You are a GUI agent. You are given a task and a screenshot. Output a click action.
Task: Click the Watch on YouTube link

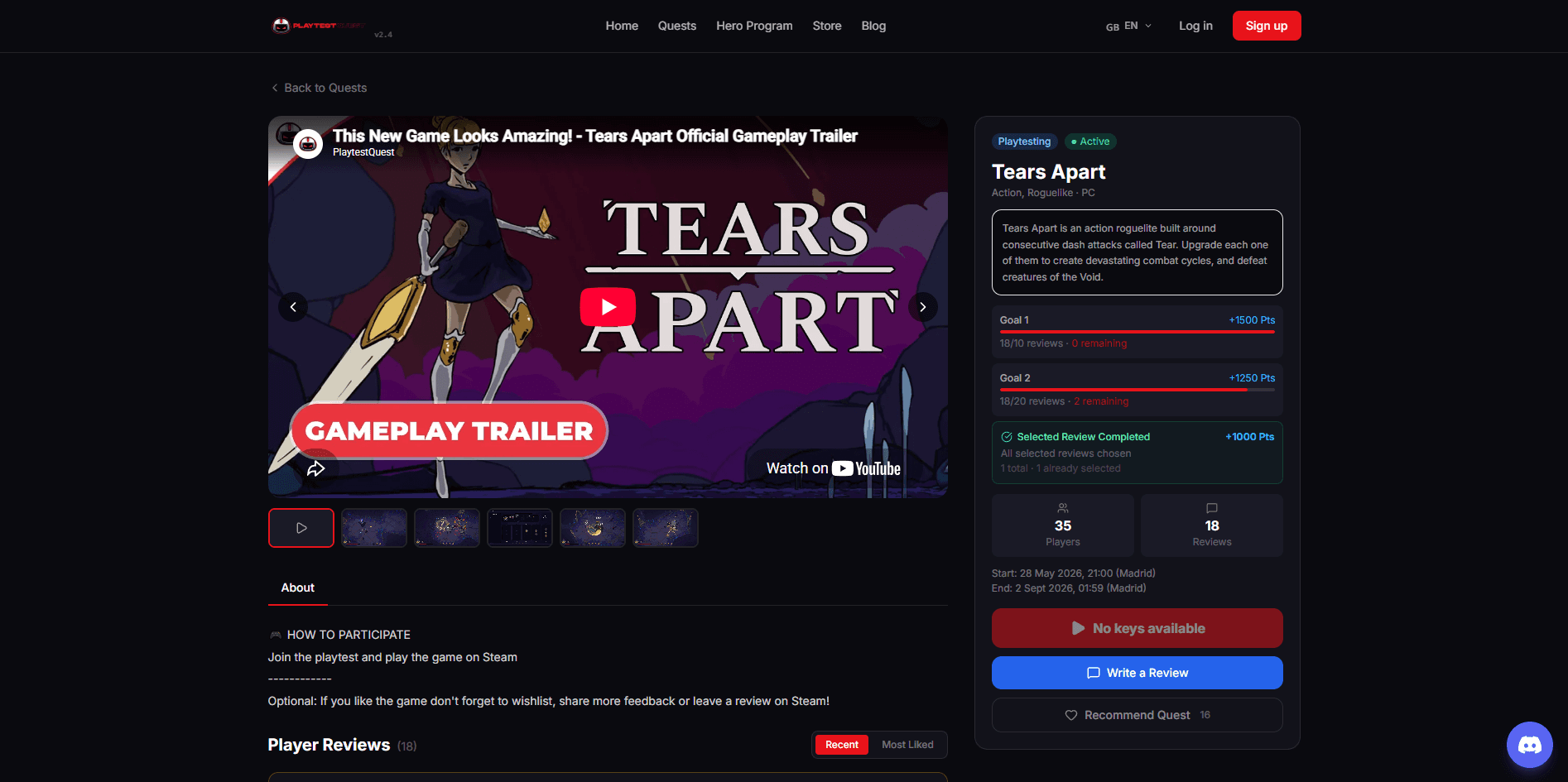click(x=833, y=468)
